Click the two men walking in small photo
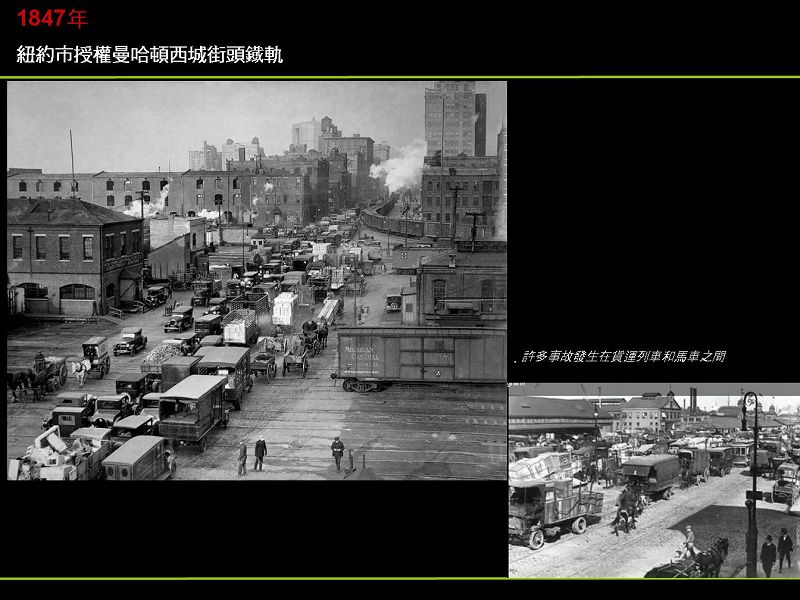The height and width of the screenshot is (600, 800). pos(776,552)
